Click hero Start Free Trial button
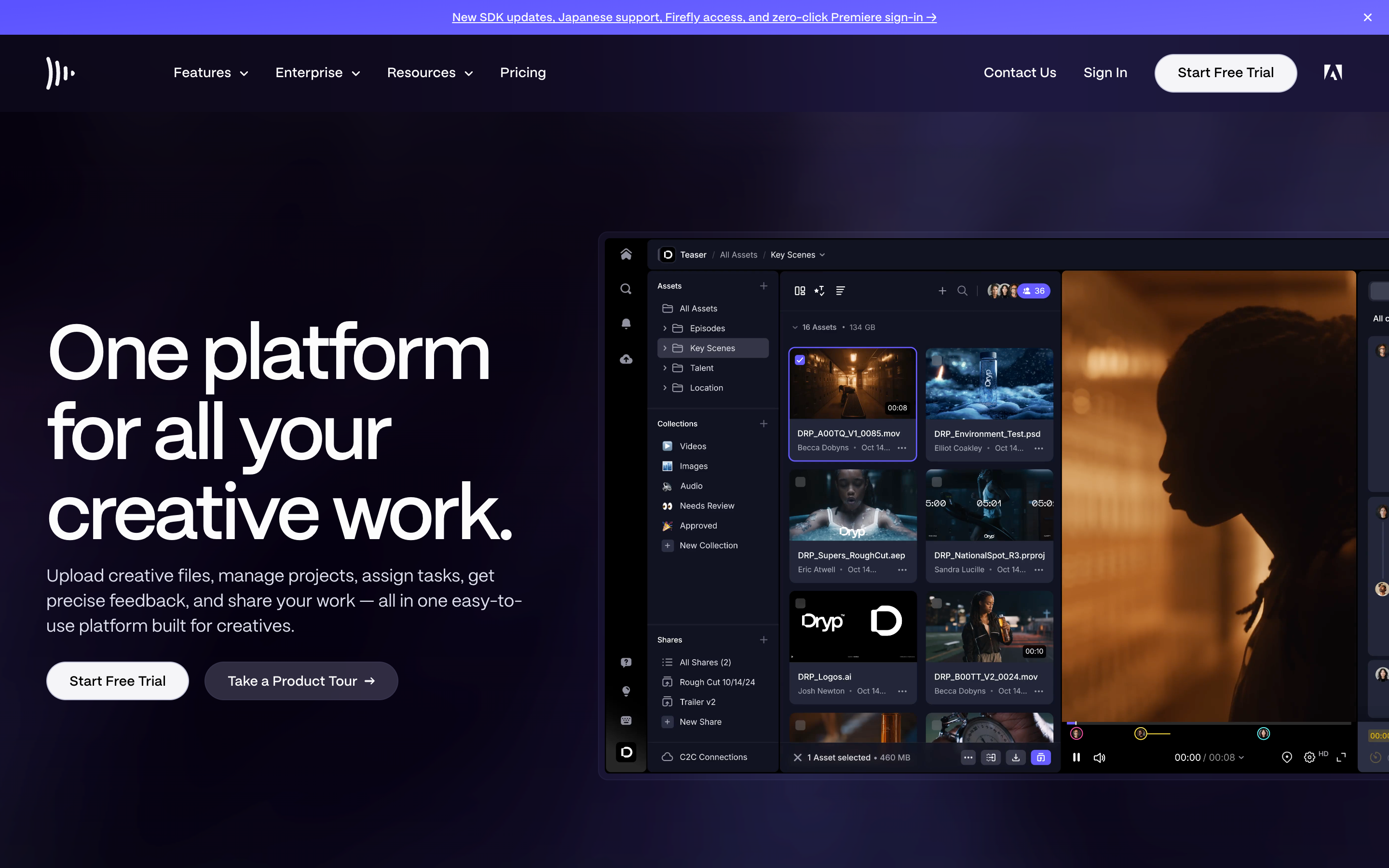This screenshot has width=1389, height=868. (x=117, y=681)
